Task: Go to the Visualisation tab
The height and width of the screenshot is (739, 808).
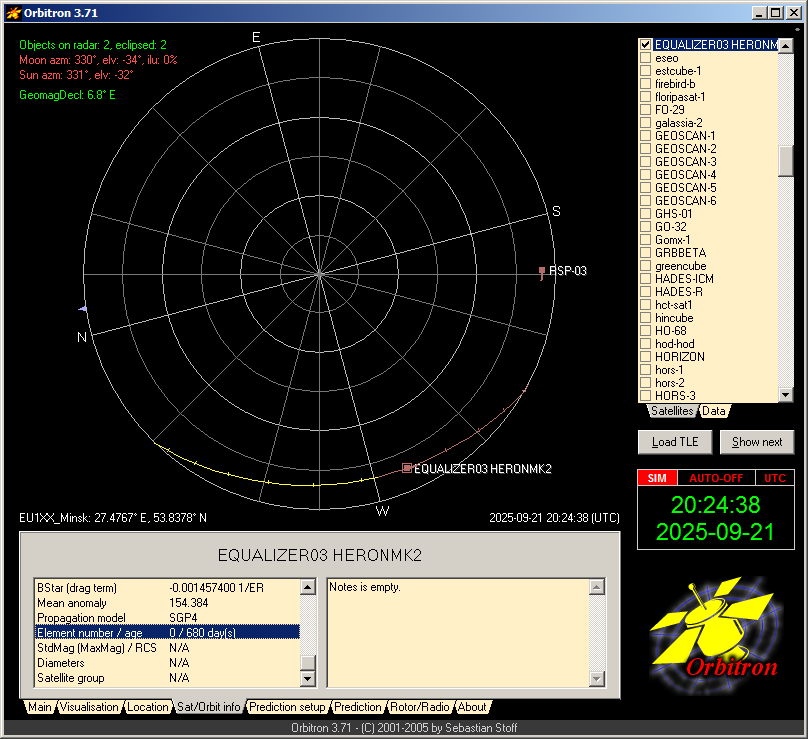Action: [x=89, y=707]
